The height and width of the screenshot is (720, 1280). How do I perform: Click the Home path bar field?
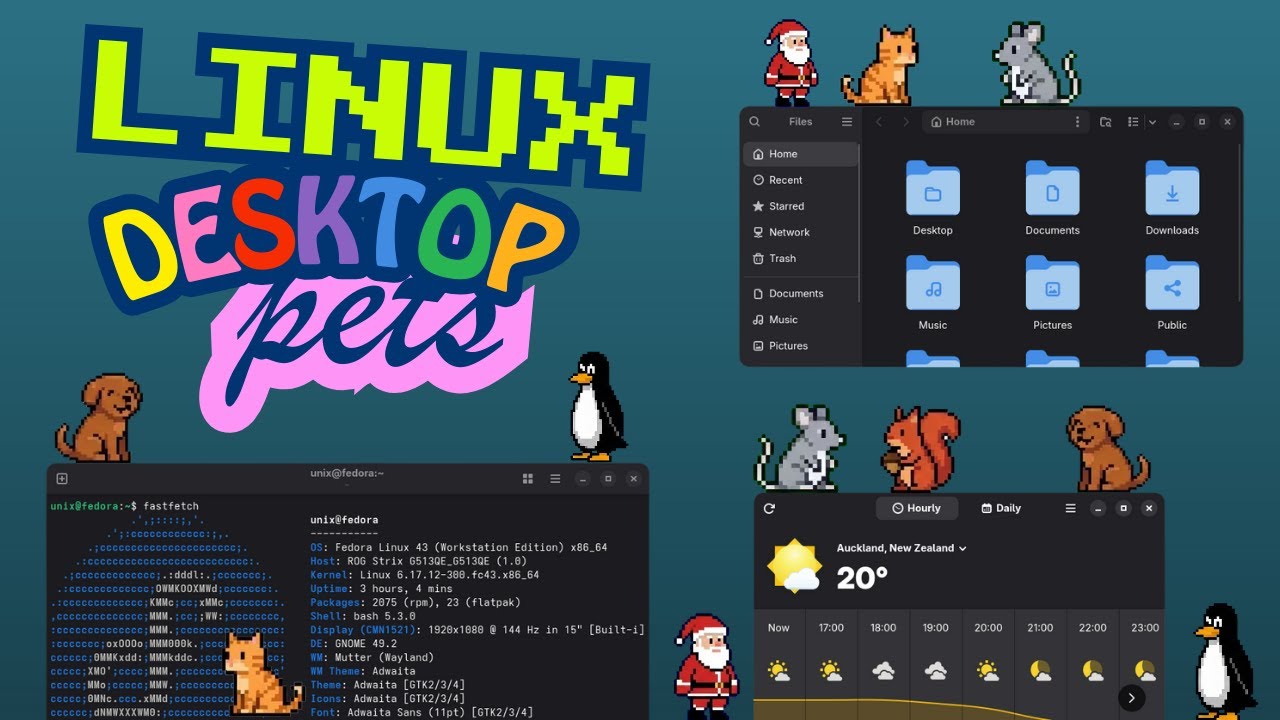point(1004,122)
